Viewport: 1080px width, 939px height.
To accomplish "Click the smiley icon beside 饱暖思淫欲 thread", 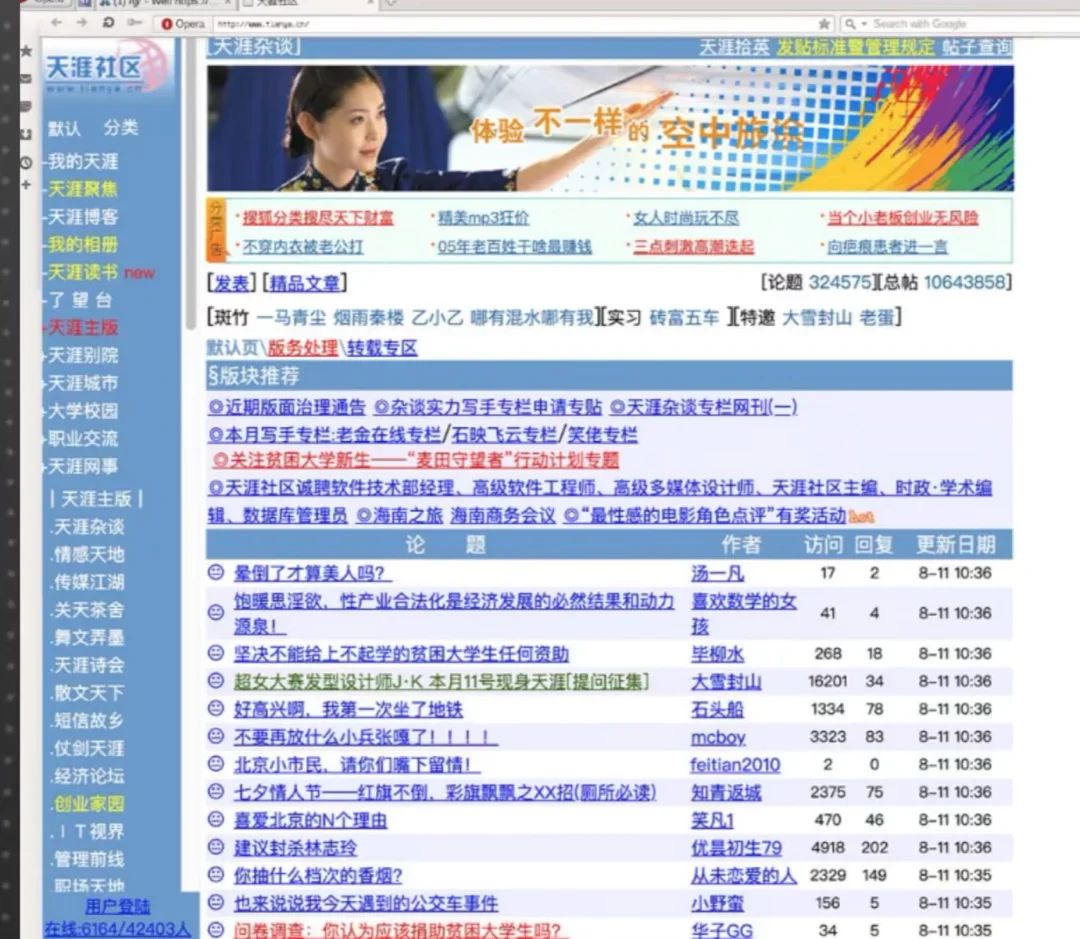I will pos(216,612).
